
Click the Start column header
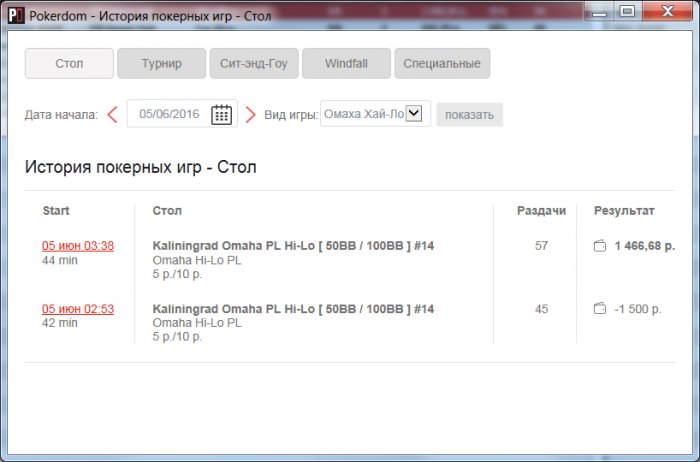click(x=56, y=211)
